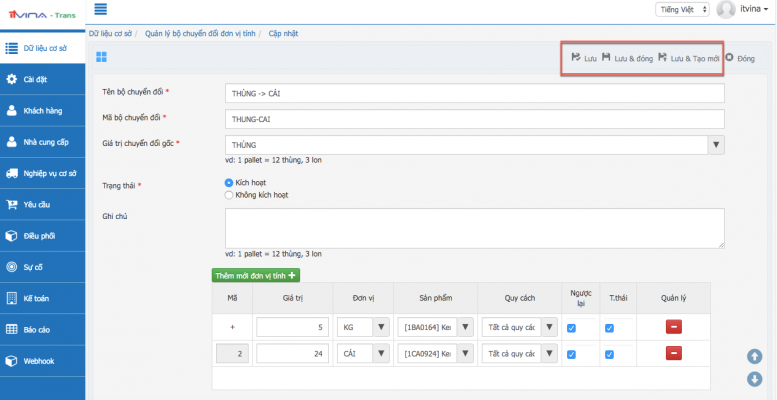Open Khách hàng in the sidebar

42,110
